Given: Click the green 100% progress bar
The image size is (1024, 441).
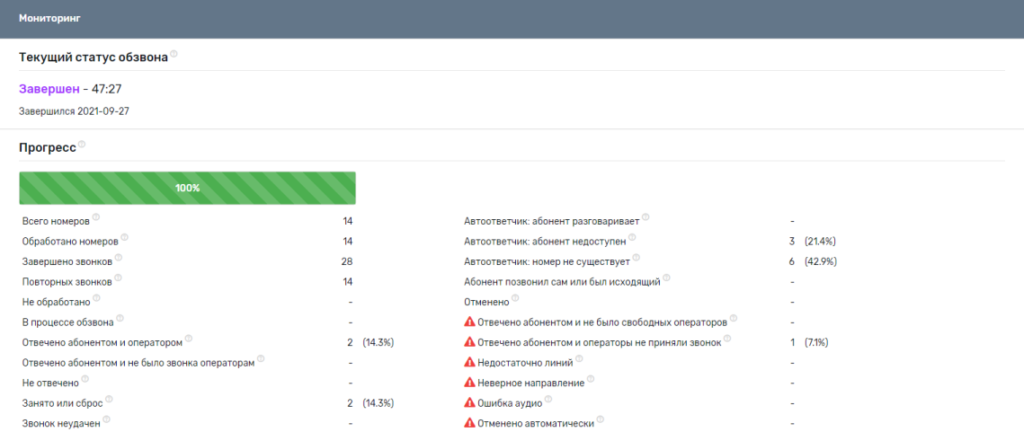Looking at the screenshot, I should pyautogui.click(x=187, y=188).
